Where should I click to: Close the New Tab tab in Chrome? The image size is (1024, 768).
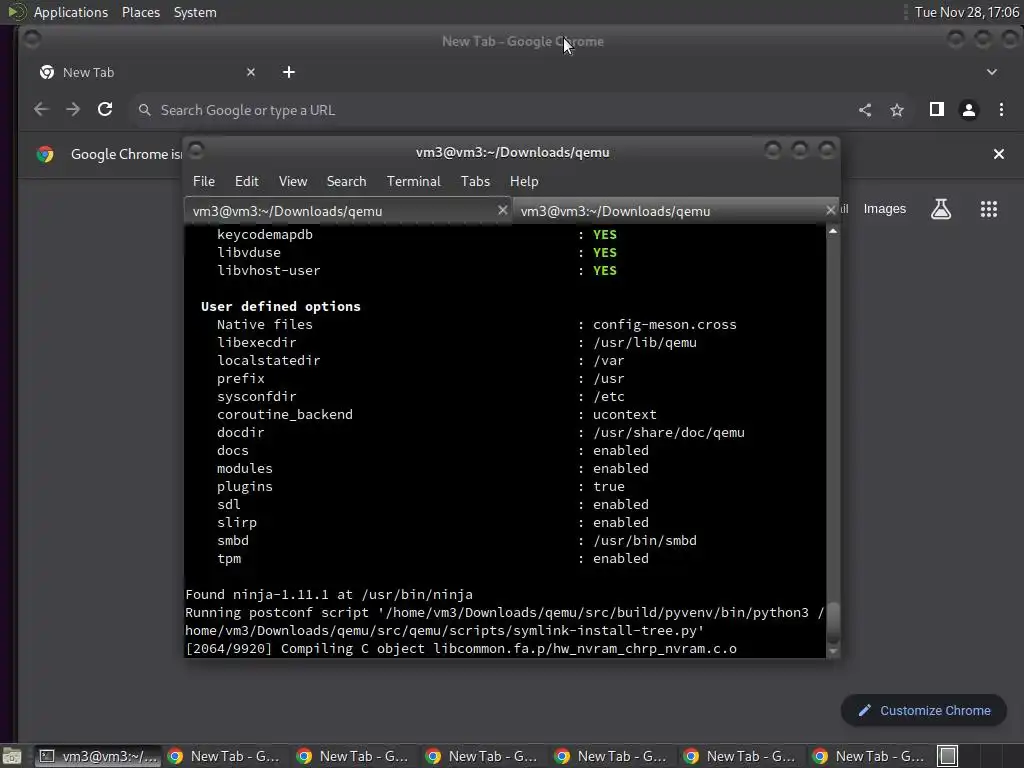point(251,72)
